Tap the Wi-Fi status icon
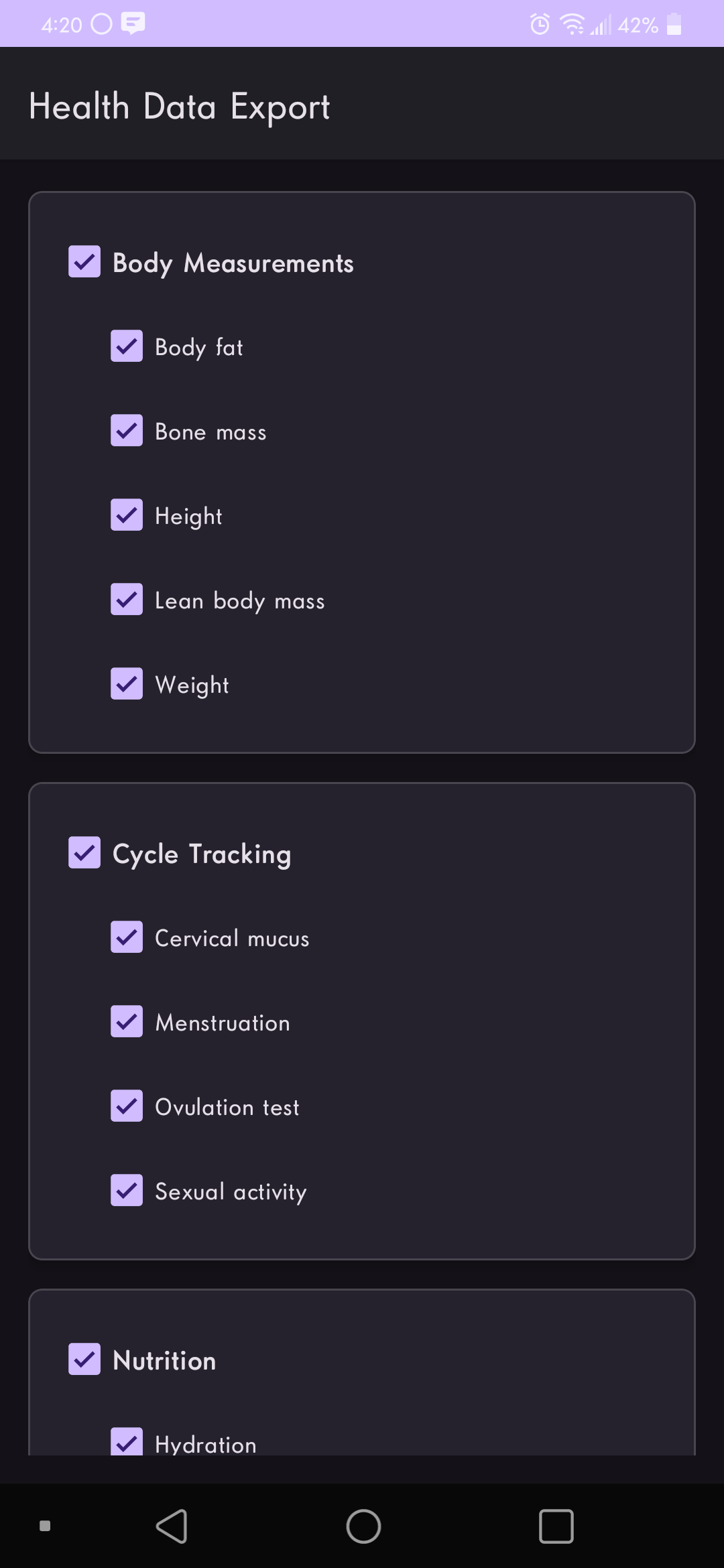724x1568 pixels. pyautogui.click(x=572, y=25)
